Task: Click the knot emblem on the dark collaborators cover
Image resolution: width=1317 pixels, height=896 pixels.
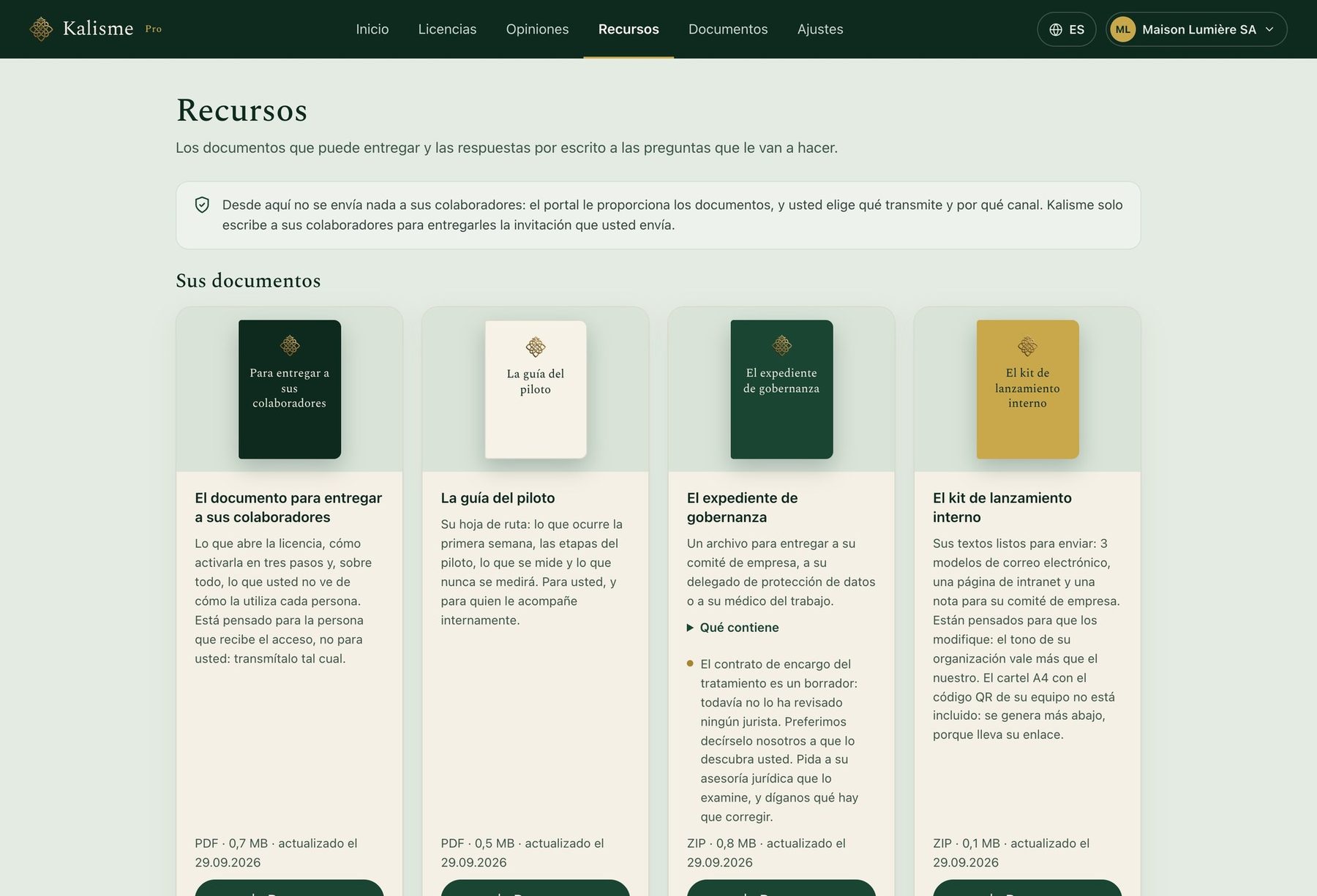Action: [x=290, y=345]
